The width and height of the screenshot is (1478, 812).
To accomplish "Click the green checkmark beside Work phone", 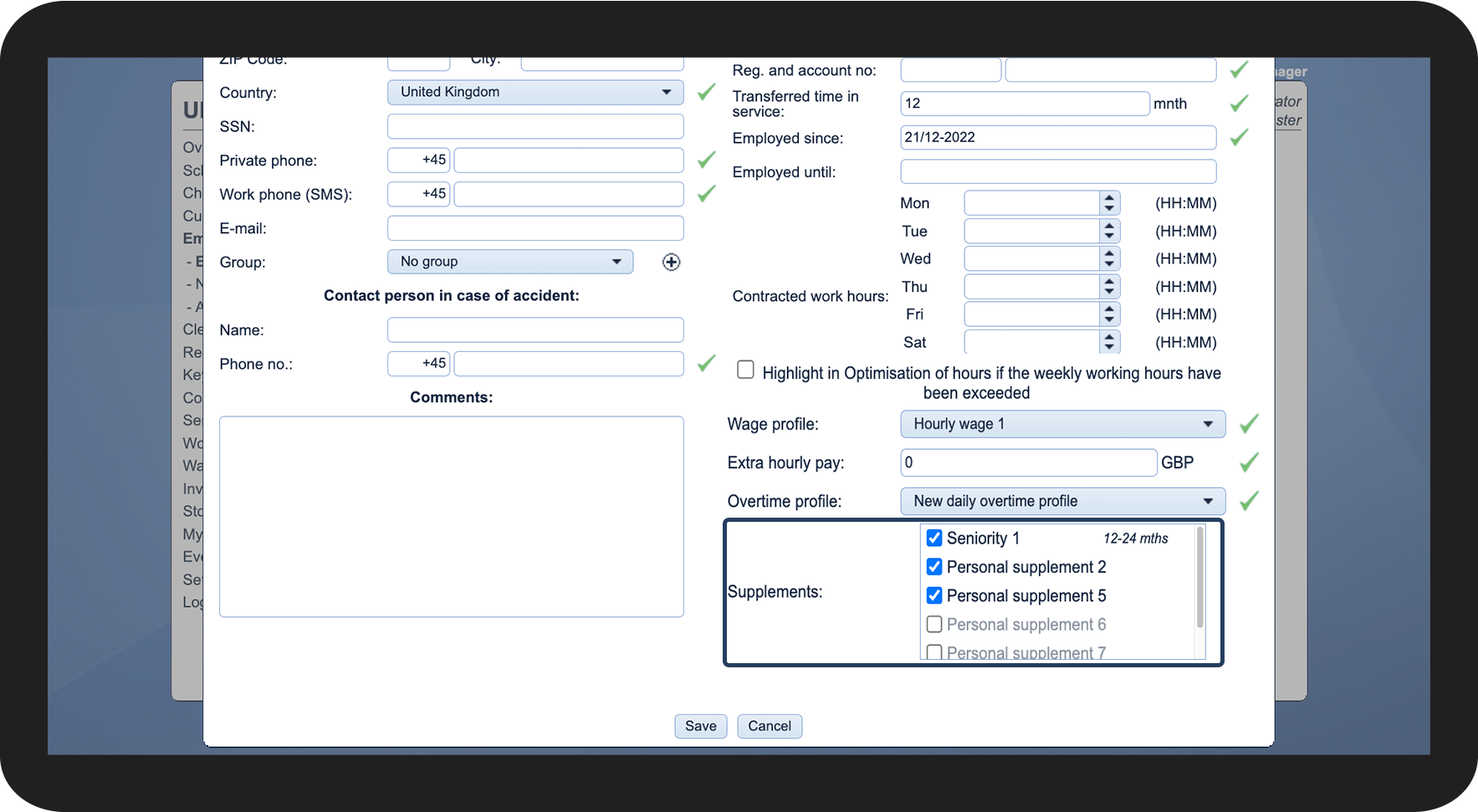I will [x=707, y=193].
